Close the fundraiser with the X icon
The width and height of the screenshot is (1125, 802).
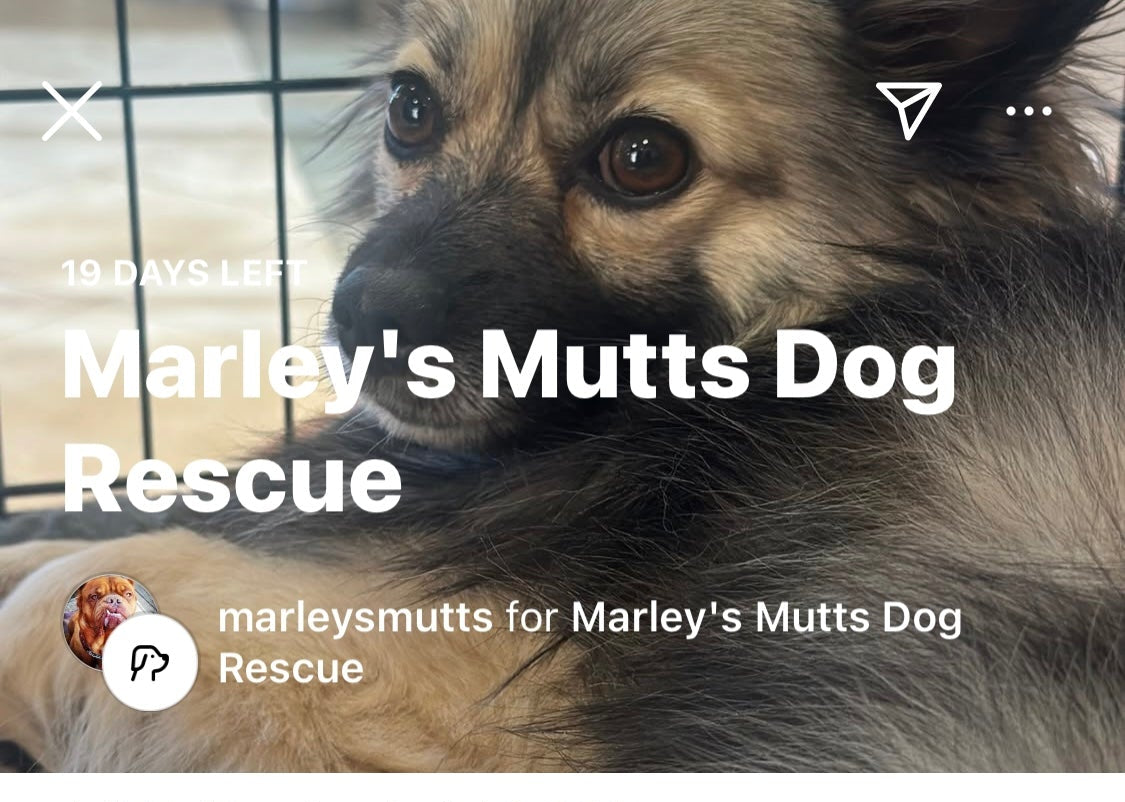(72, 111)
